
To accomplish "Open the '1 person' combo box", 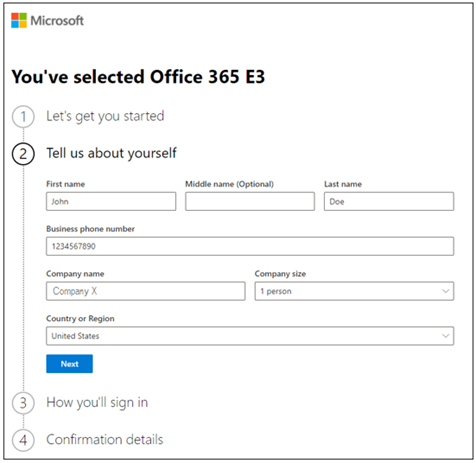I will tap(354, 291).
